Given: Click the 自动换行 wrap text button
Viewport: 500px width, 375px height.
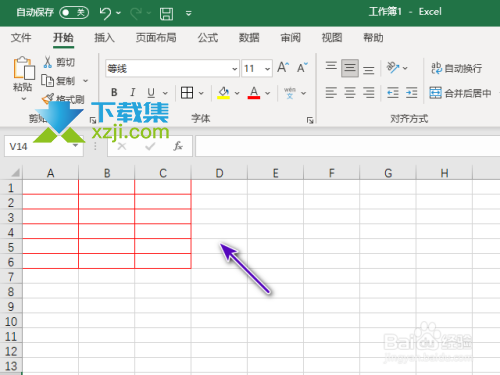Looking at the screenshot, I should [456, 68].
